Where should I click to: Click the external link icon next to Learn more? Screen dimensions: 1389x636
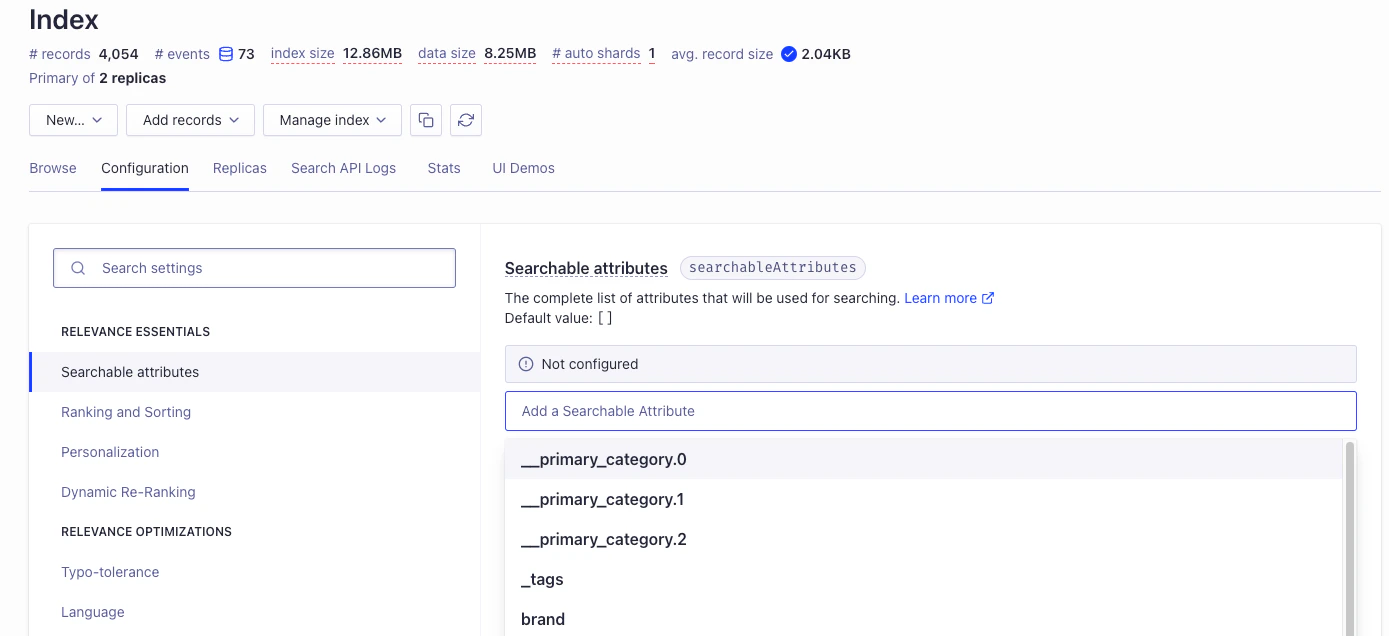pyautogui.click(x=988, y=297)
